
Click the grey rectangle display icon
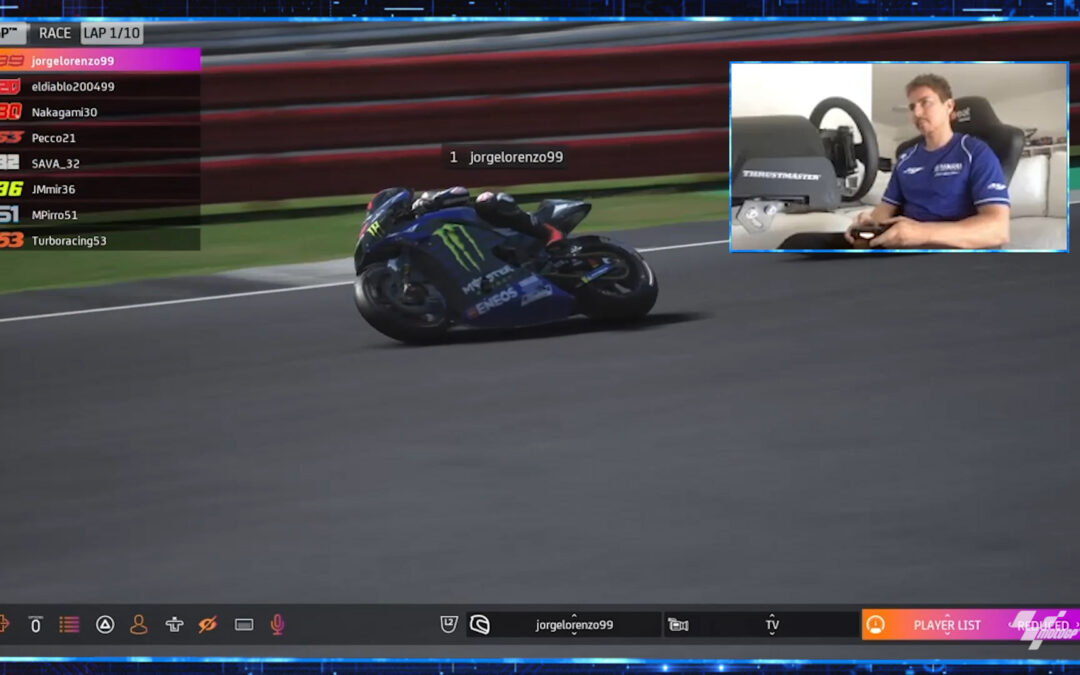tap(244, 625)
